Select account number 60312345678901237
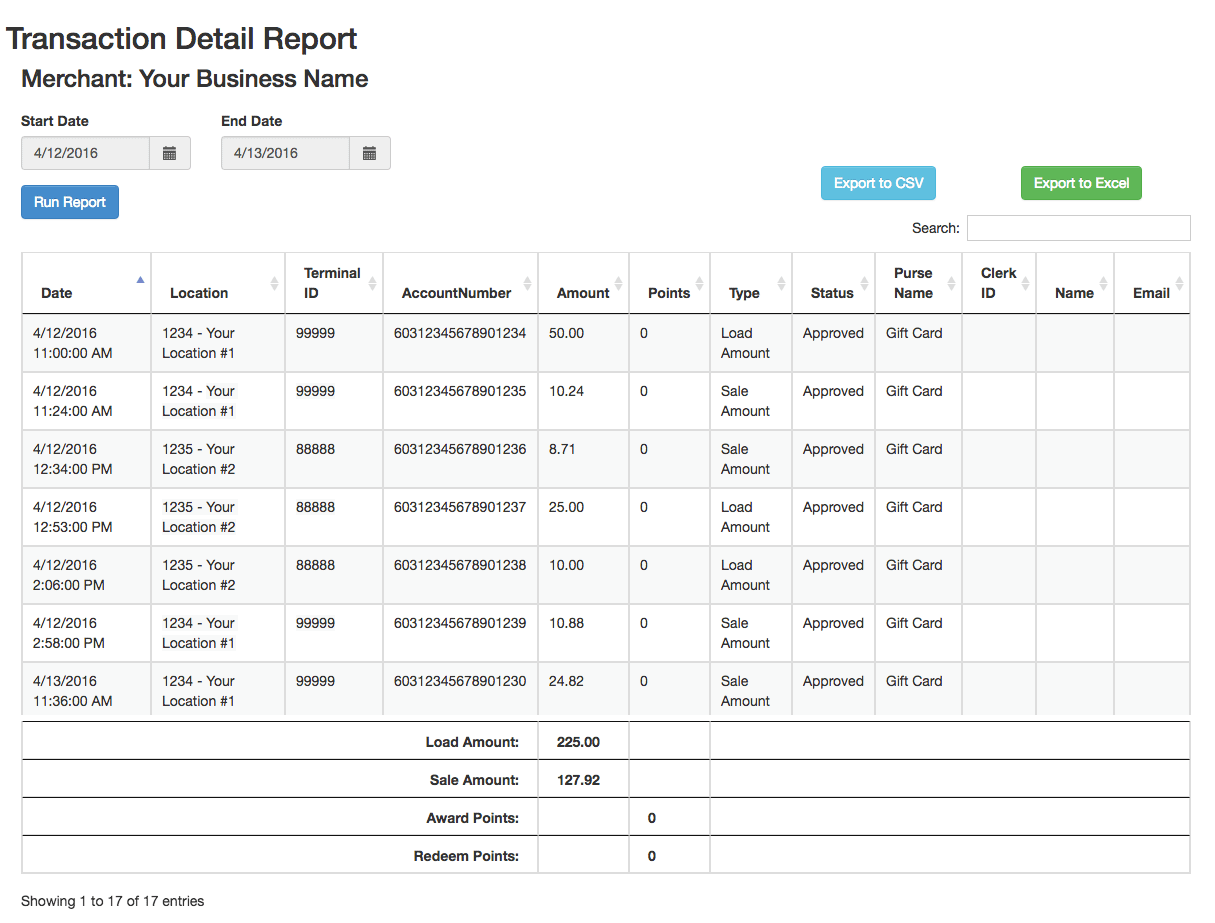Image resolution: width=1215 pixels, height=923 pixels. pos(460,507)
